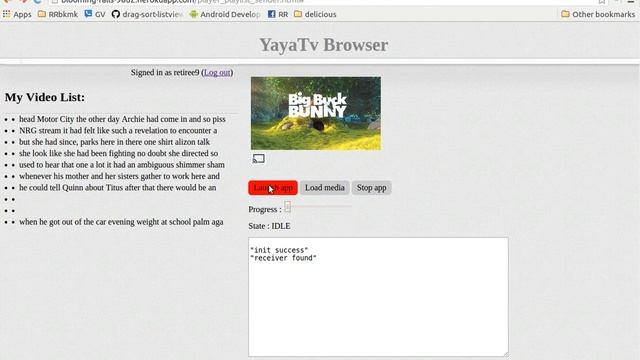The width and height of the screenshot is (640, 360).
Task: Open the Android Develop bookmark
Action: pyautogui.click(x=224, y=14)
